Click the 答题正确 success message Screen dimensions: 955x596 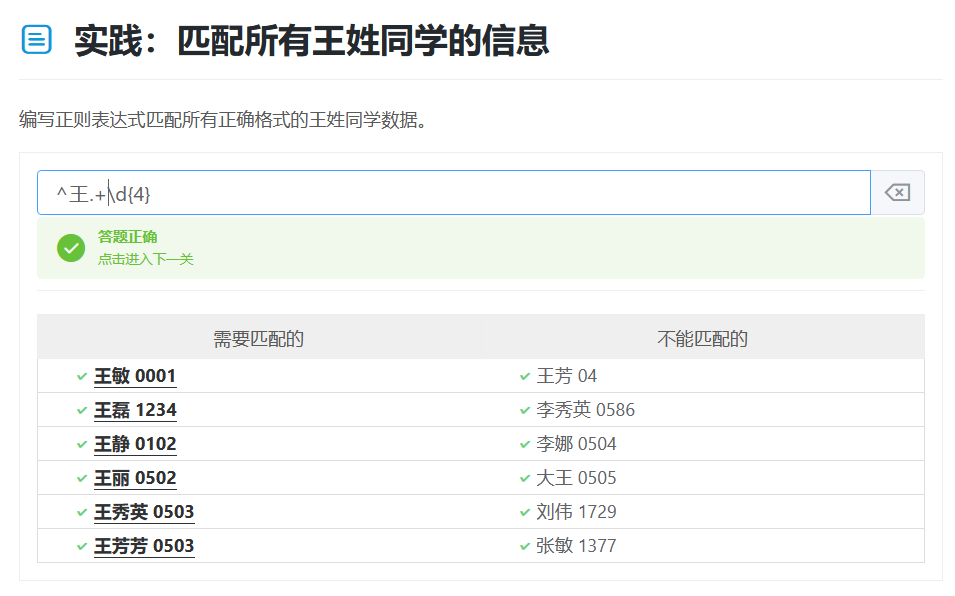[x=127, y=237]
